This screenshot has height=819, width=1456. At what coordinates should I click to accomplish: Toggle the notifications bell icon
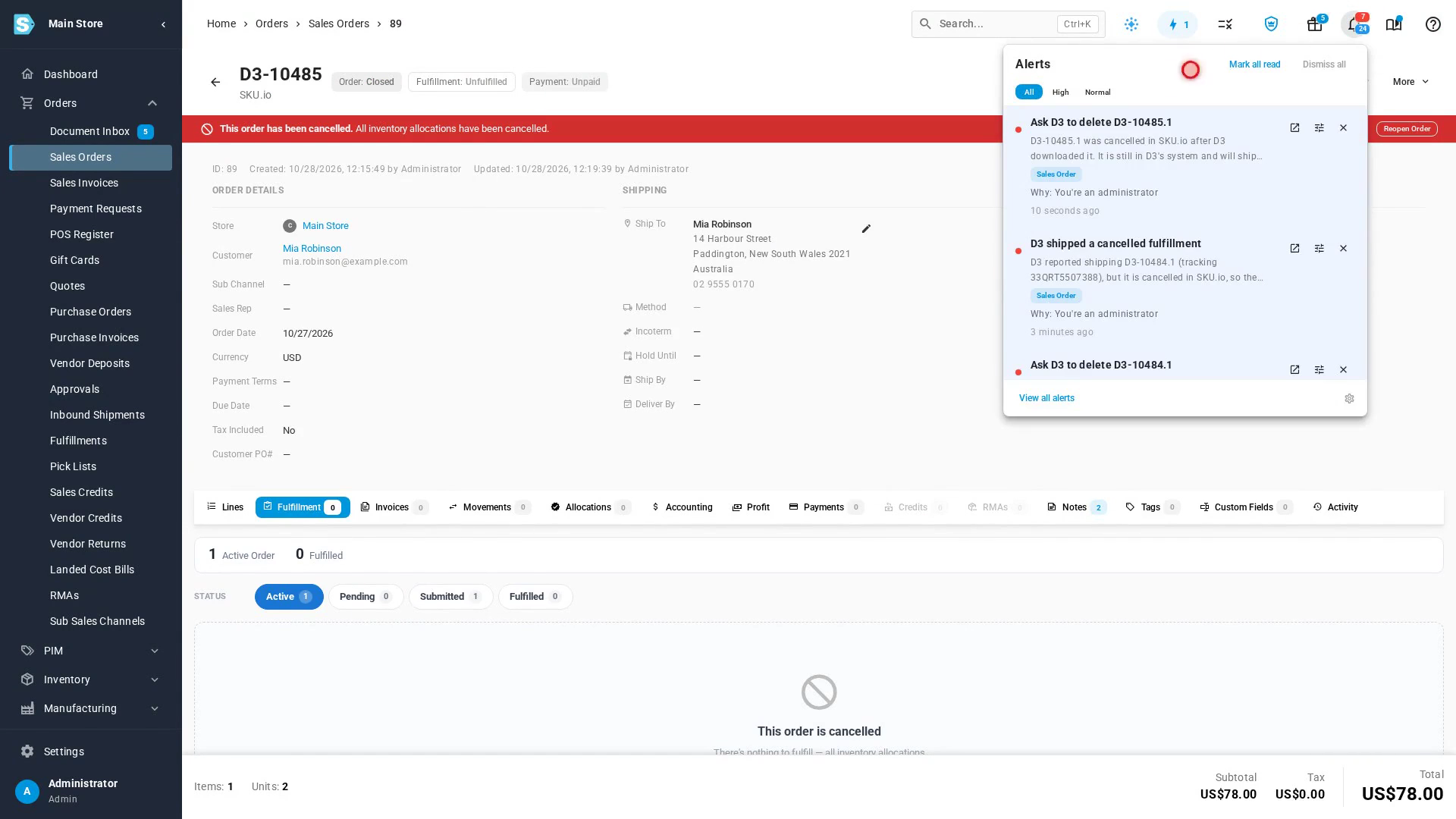1354,24
